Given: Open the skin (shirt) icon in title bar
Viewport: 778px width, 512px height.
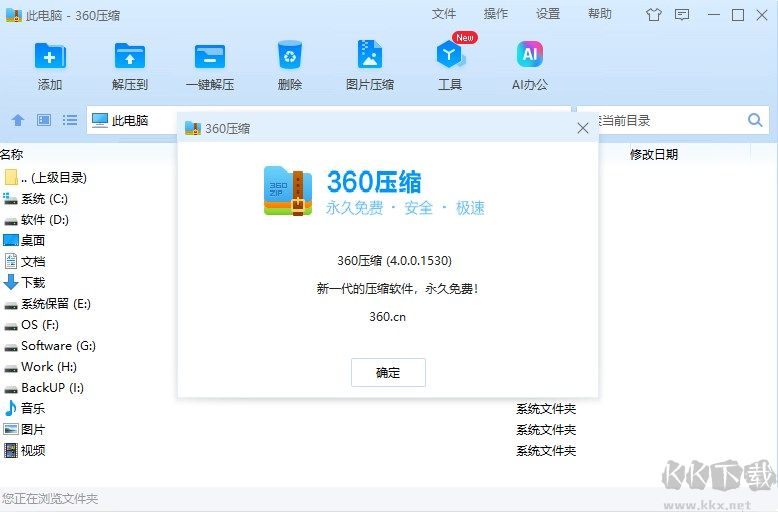Looking at the screenshot, I should 653,15.
